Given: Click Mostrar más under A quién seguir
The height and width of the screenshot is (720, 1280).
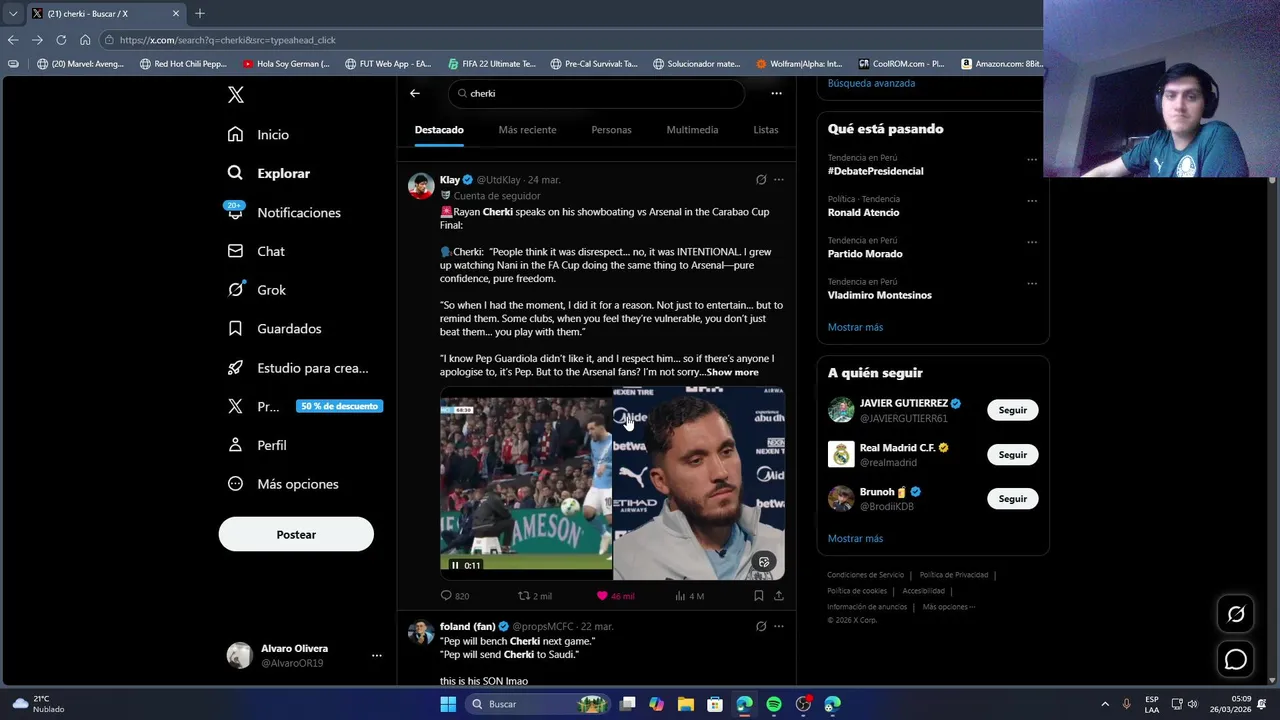Looking at the screenshot, I should pyautogui.click(x=855, y=538).
